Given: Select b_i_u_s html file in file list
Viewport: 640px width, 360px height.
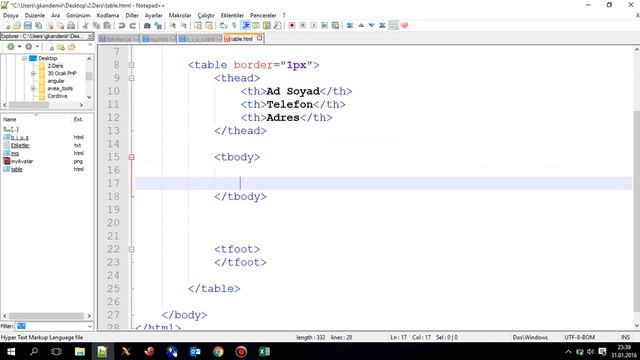Looking at the screenshot, I should pos(20,138).
